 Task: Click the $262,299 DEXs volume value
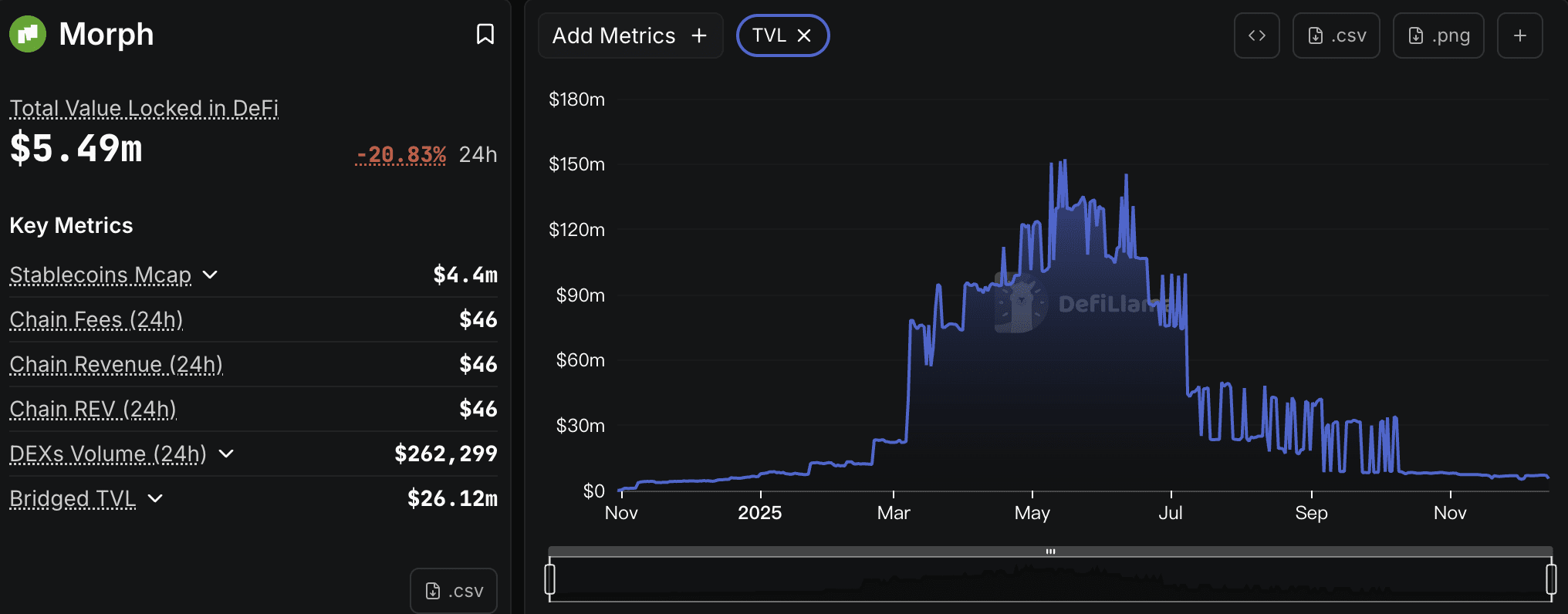(446, 454)
